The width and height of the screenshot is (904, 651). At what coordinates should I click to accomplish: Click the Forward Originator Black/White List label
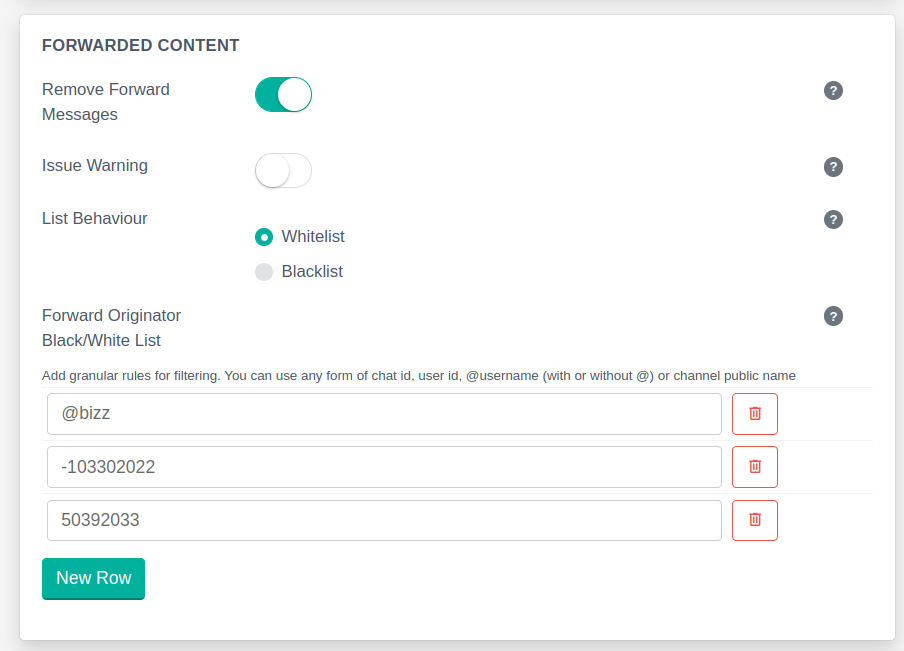(x=111, y=328)
